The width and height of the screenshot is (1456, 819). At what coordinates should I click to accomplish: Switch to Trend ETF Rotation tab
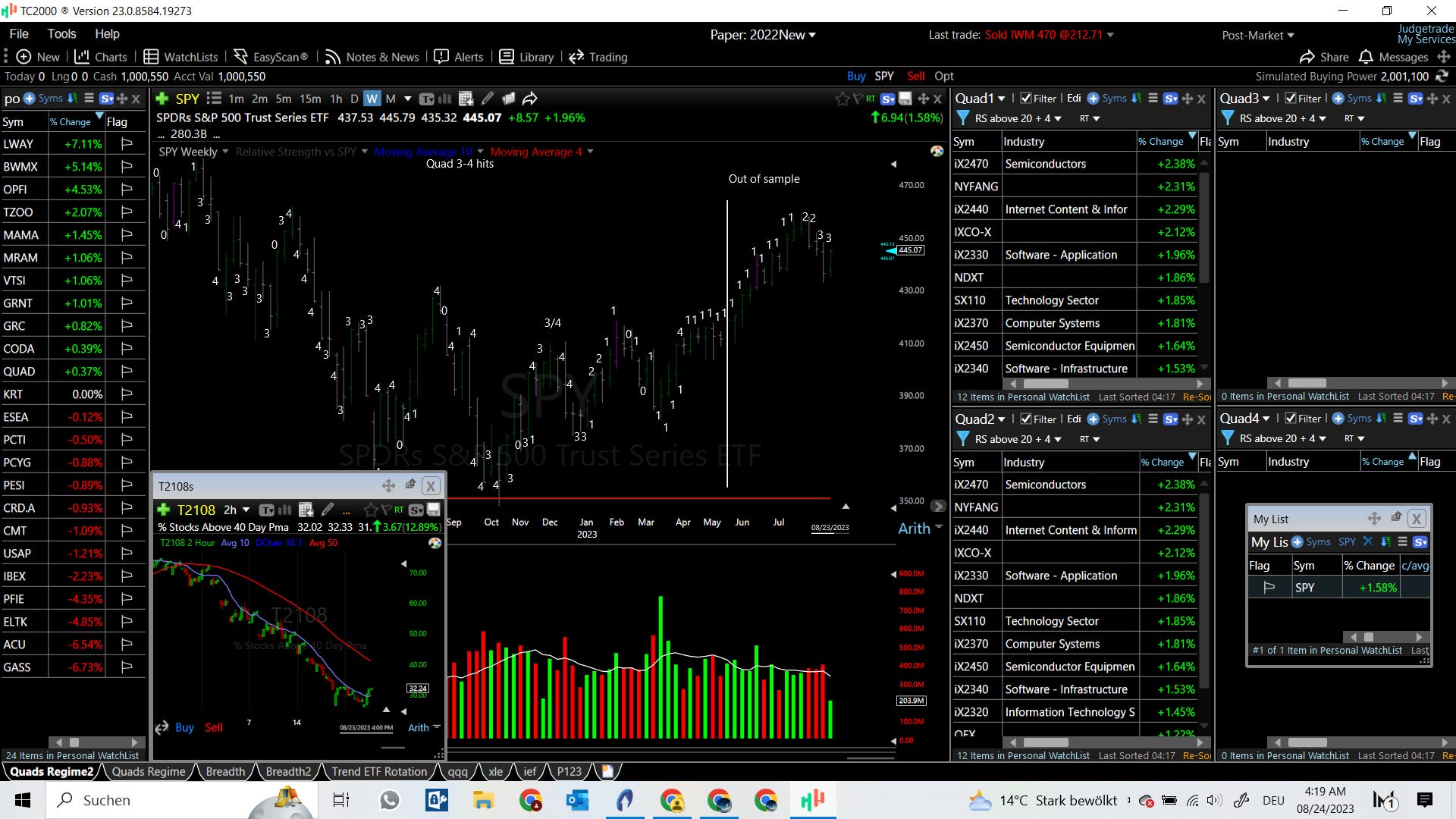pos(379,771)
